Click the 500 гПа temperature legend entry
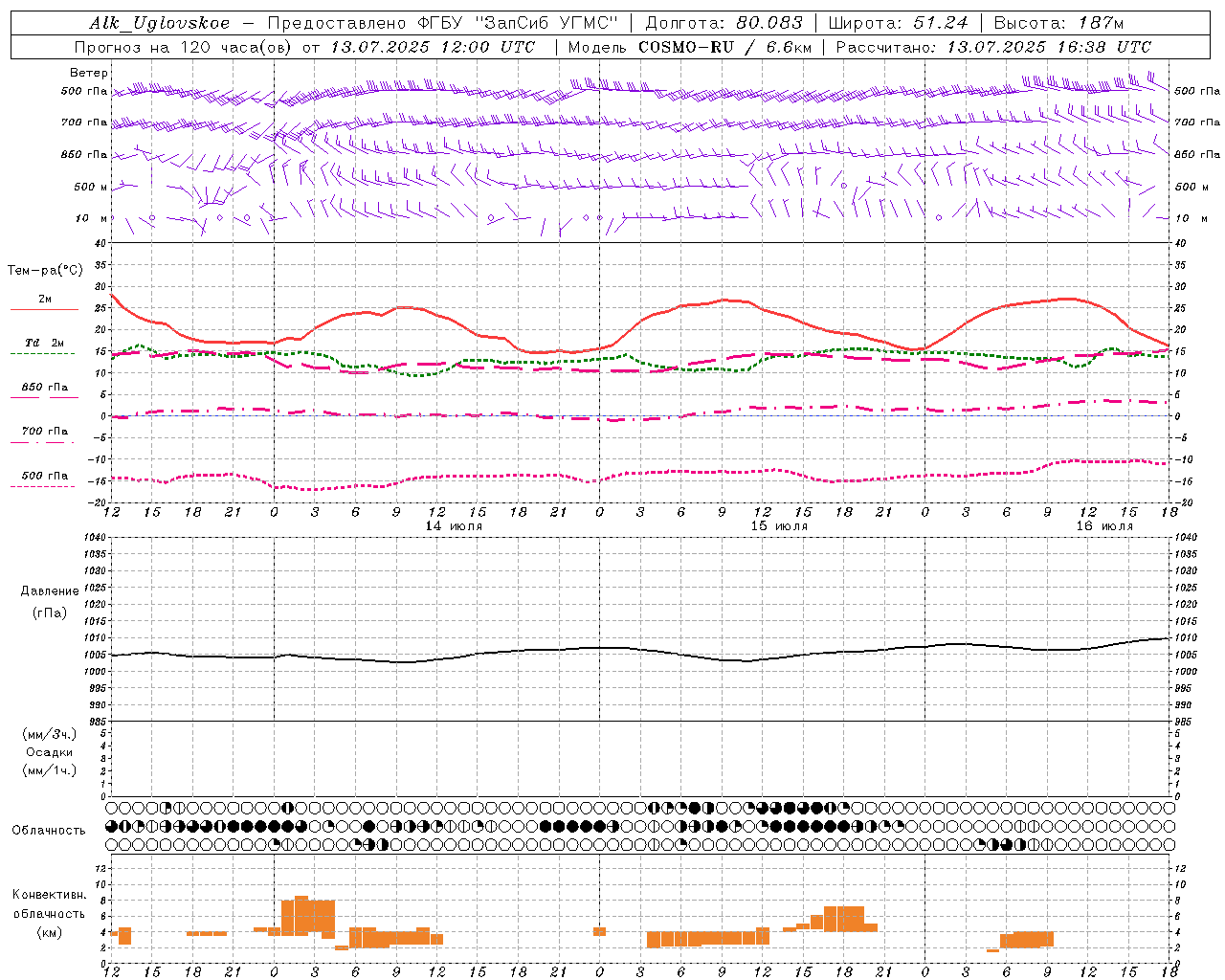This screenshot has width=1225, height=980. (x=44, y=477)
